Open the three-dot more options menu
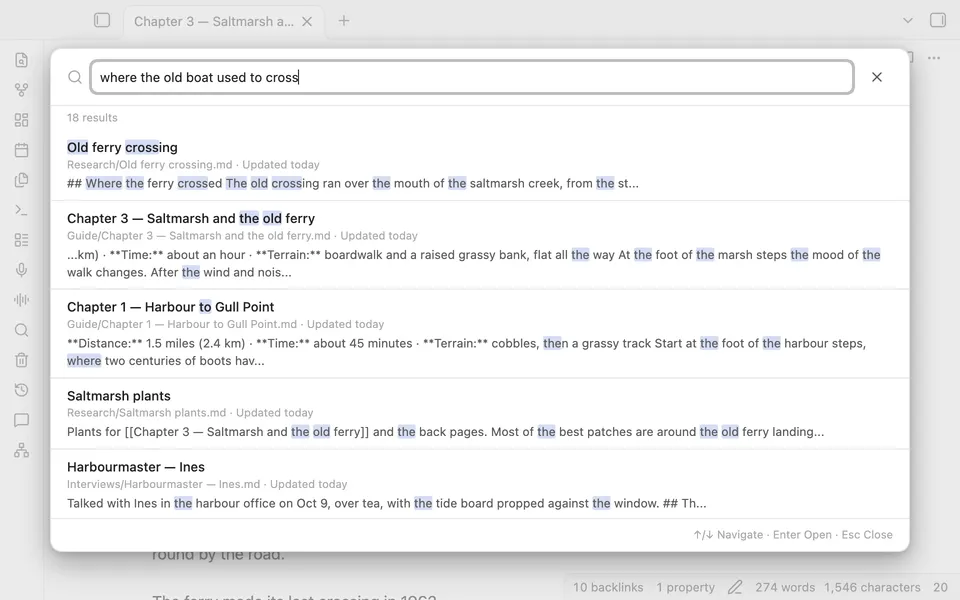The width and height of the screenshot is (960, 600). [934, 58]
